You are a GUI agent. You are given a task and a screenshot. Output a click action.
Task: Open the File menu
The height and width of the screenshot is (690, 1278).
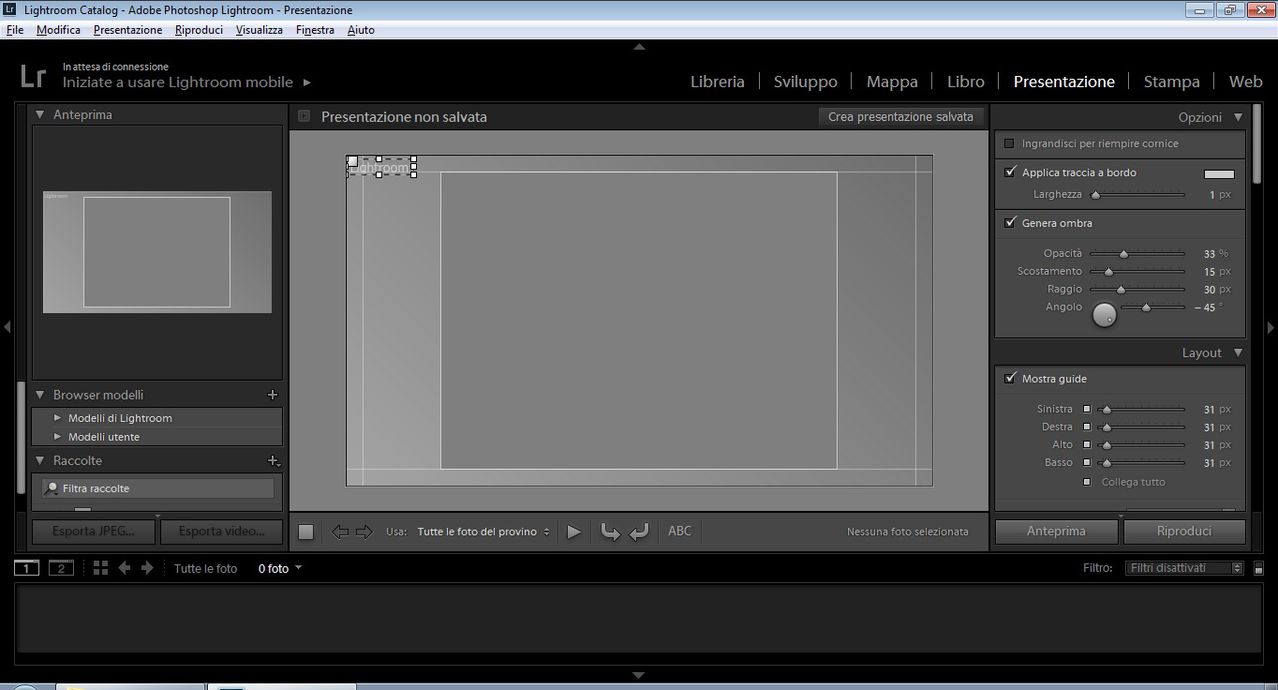point(15,30)
